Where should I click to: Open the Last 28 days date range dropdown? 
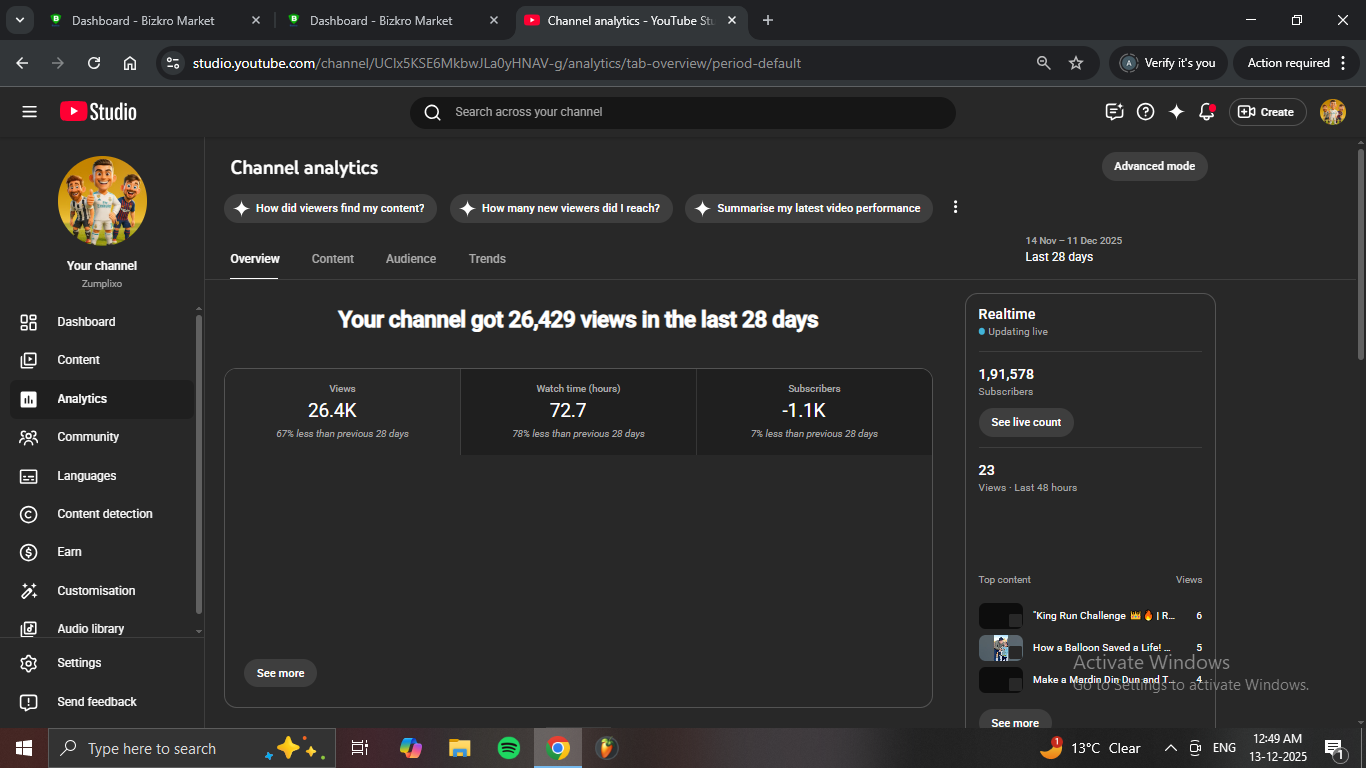tap(1074, 249)
